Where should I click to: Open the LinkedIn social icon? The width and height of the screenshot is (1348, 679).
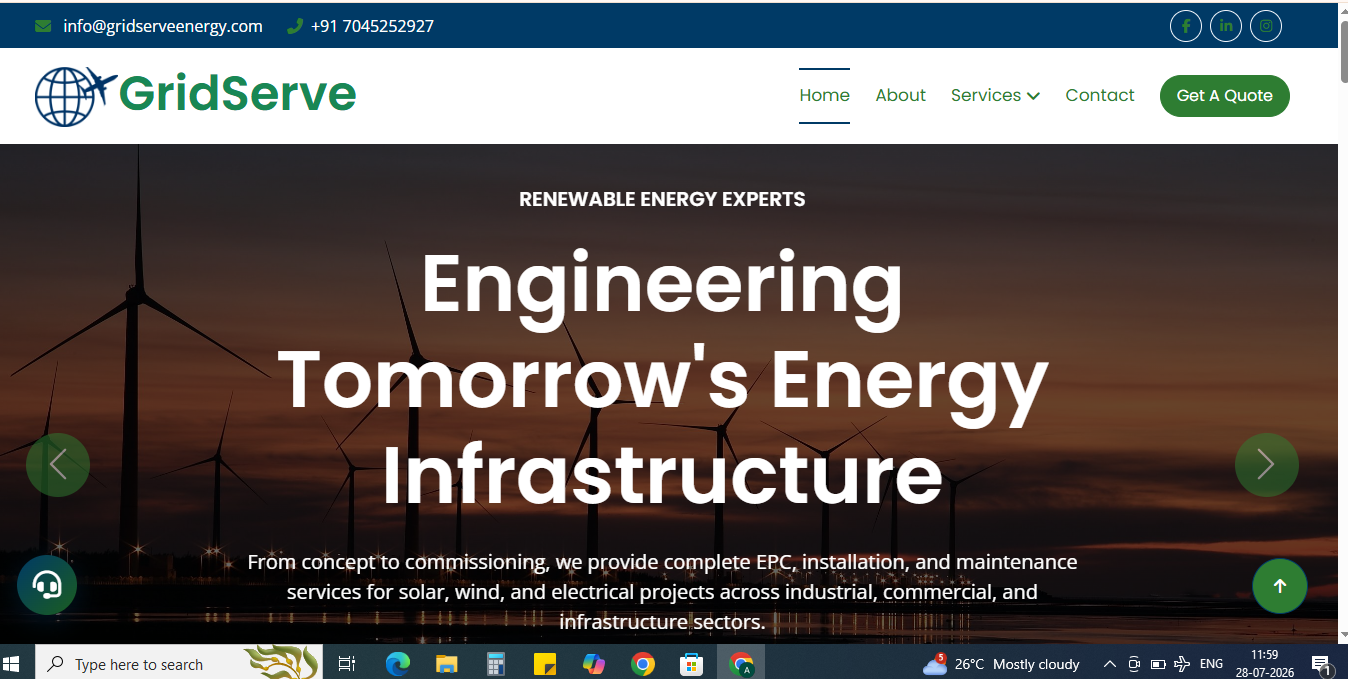(1226, 26)
